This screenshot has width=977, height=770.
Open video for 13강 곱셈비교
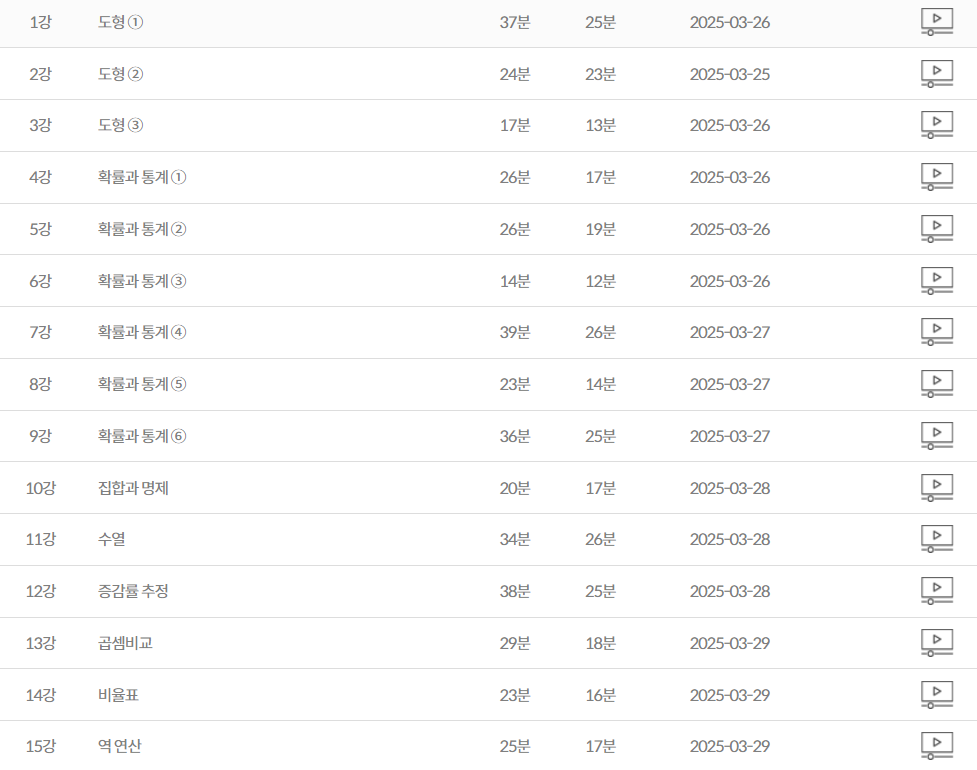coord(936,643)
